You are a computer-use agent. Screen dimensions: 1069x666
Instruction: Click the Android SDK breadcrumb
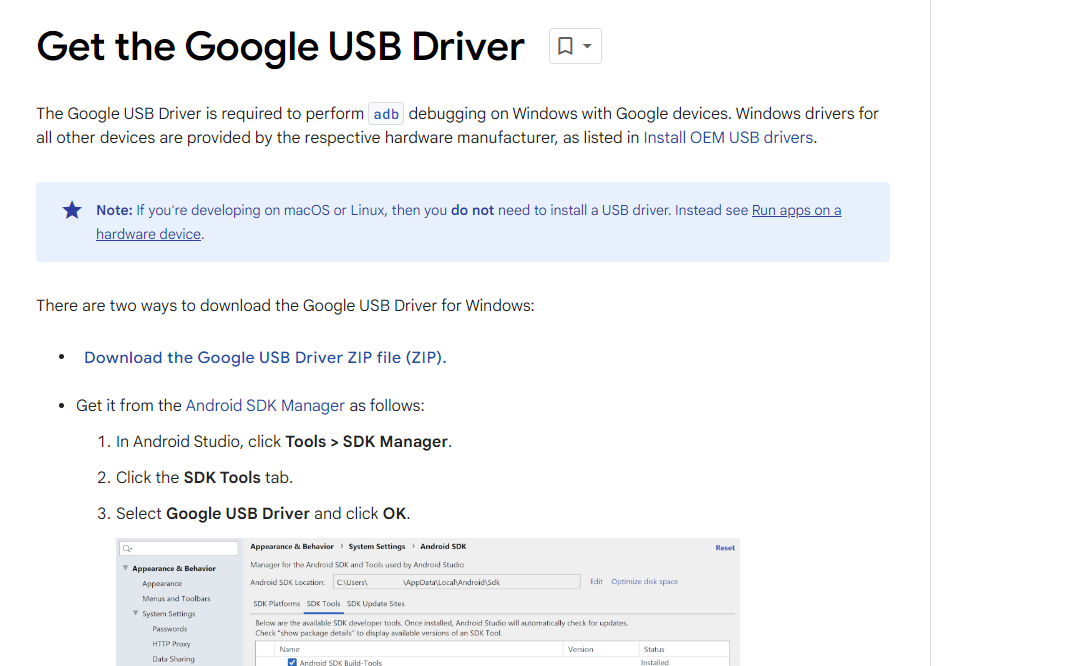click(443, 546)
